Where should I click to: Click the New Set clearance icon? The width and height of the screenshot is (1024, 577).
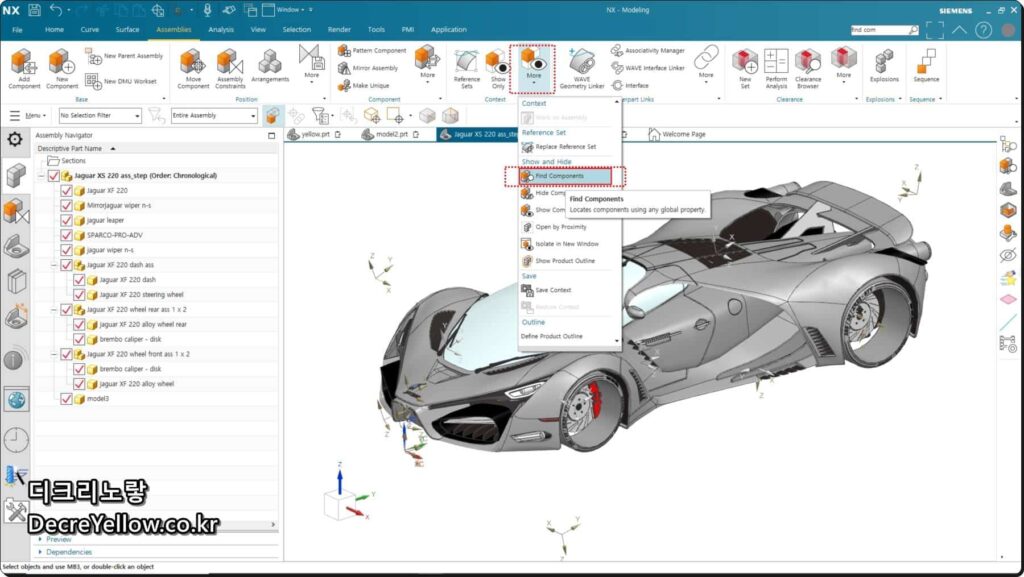pos(744,68)
